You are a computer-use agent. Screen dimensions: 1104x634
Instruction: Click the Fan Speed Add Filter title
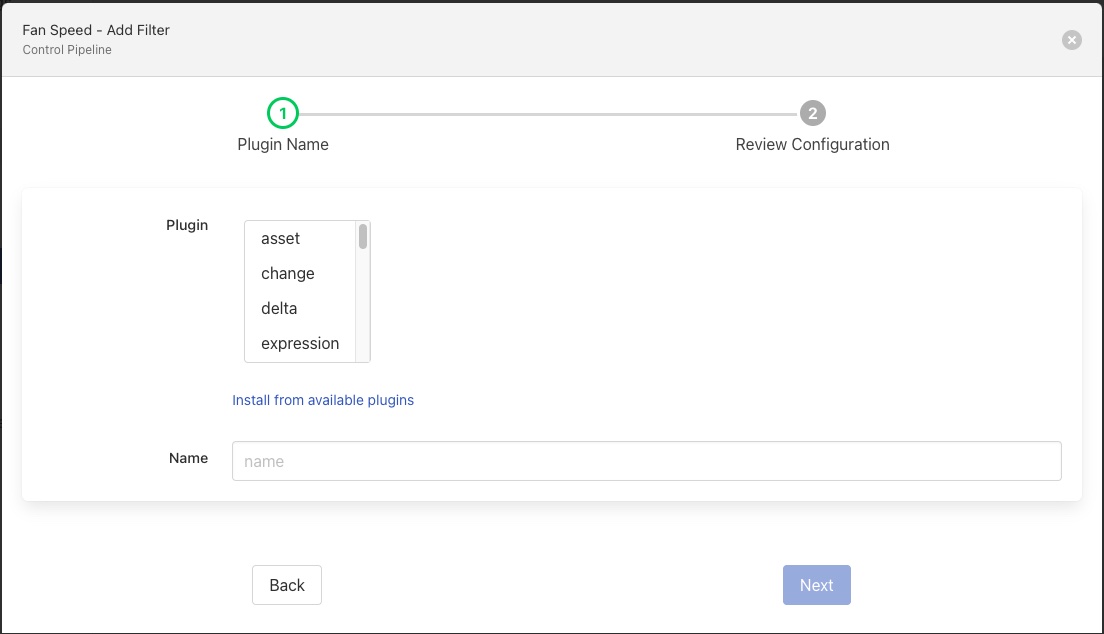[95, 30]
